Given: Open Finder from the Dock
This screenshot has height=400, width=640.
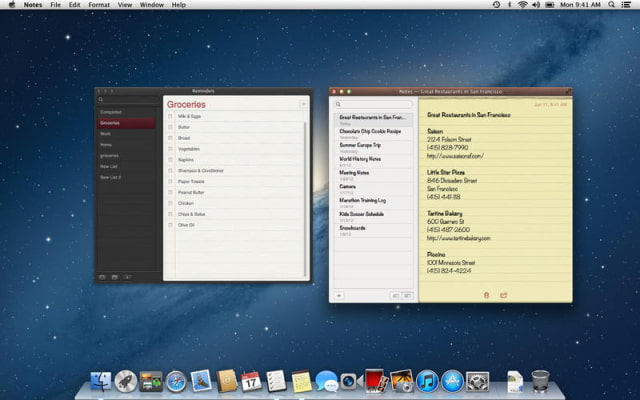Looking at the screenshot, I should click(x=101, y=381).
